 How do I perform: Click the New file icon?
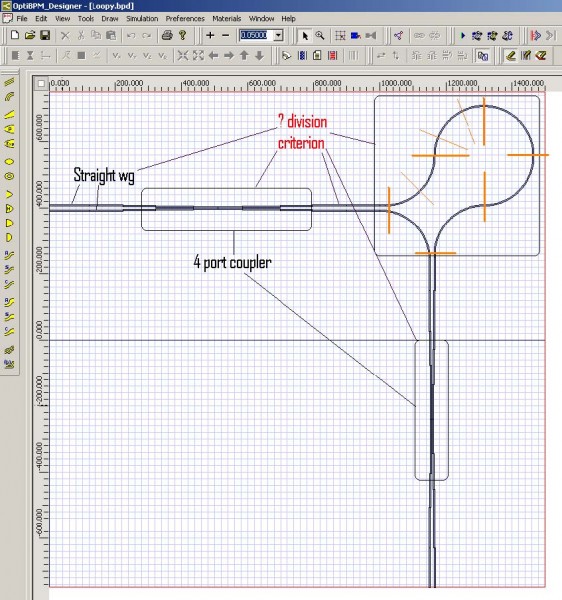click(15, 36)
